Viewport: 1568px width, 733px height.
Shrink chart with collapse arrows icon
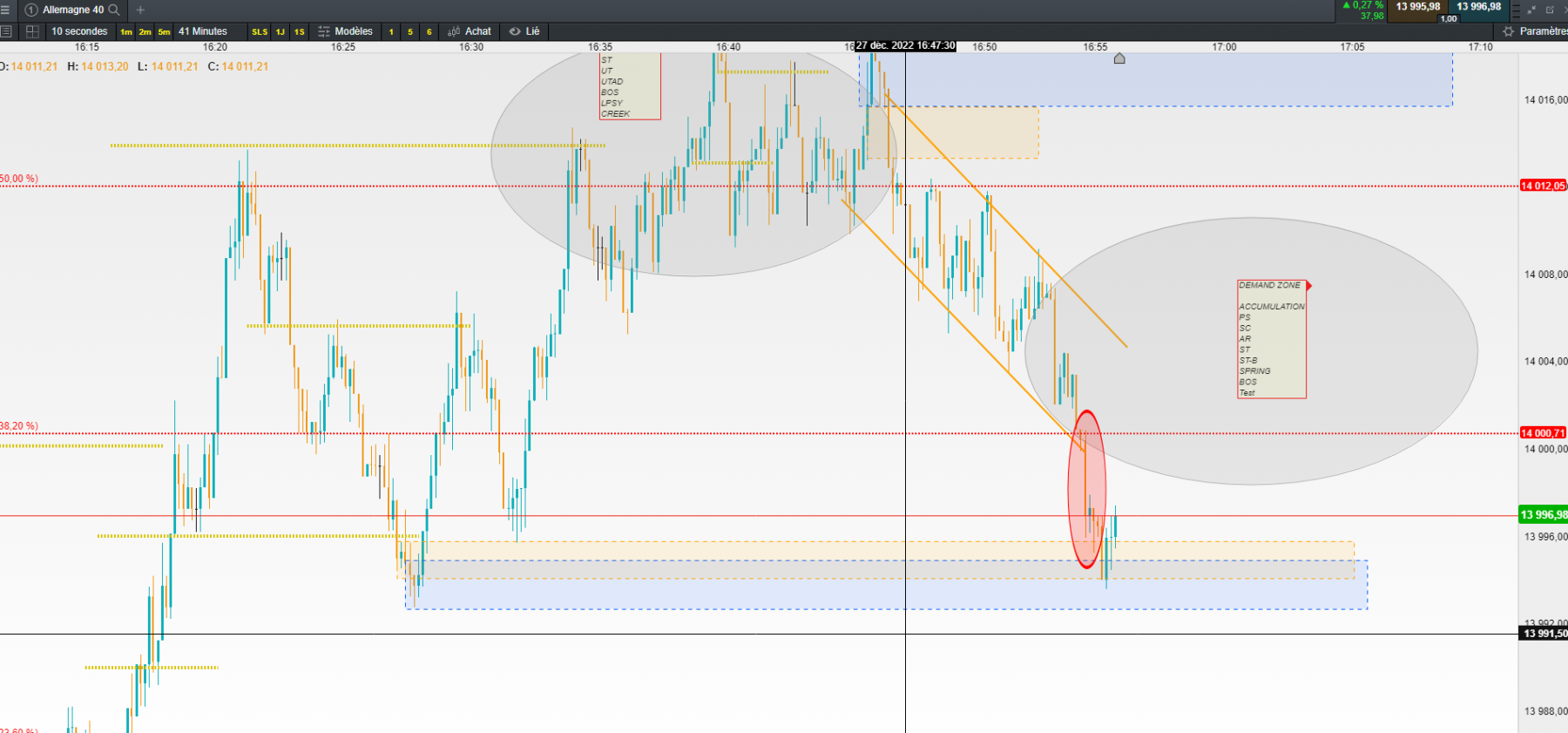tap(1531, 10)
